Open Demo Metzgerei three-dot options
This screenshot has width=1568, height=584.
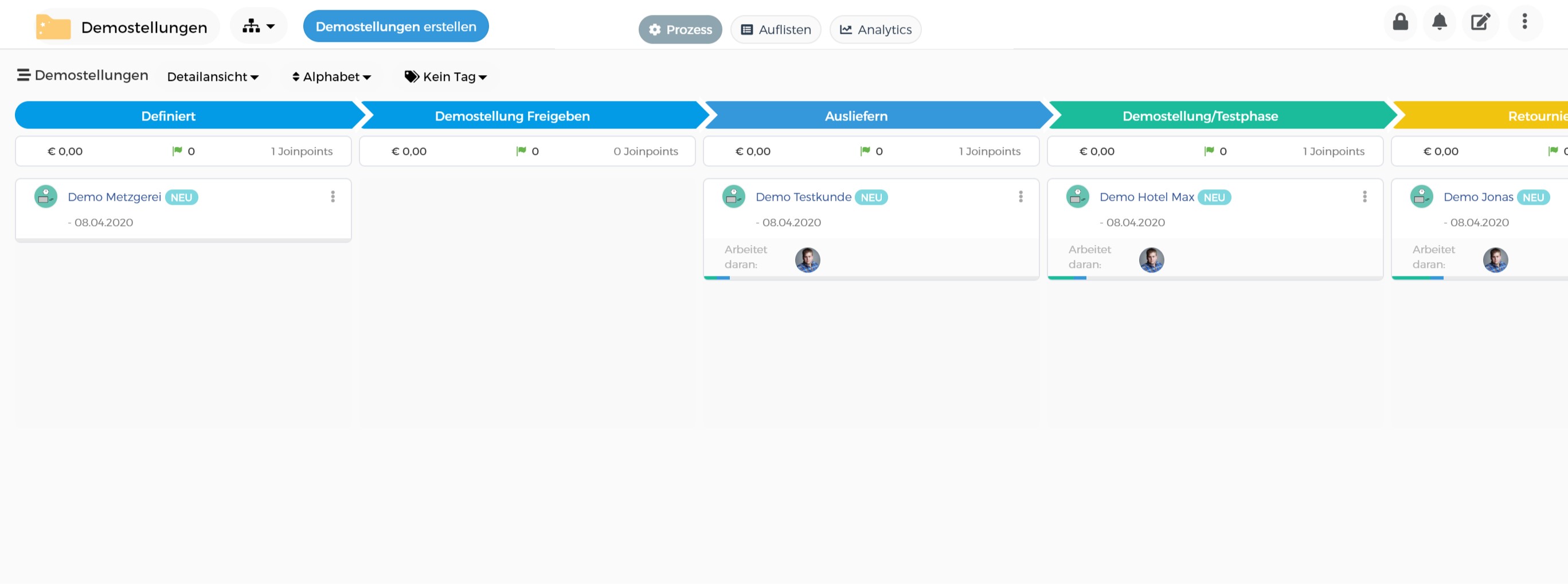(x=333, y=197)
